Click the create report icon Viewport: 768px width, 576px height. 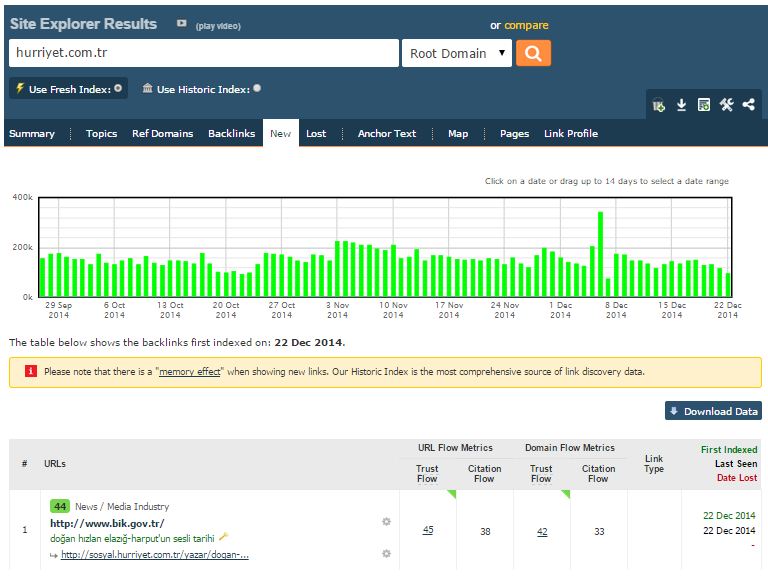pyautogui.click(x=703, y=105)
